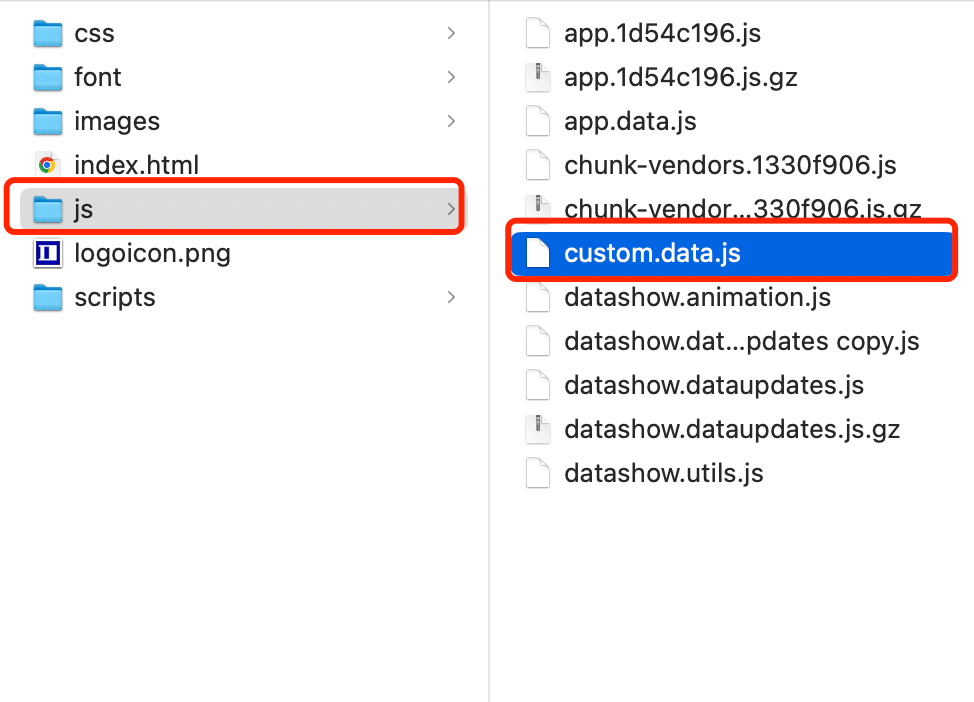Click the scripts folder icon
This screenshot has height=702, width=974.
click(x=47, y=298)
